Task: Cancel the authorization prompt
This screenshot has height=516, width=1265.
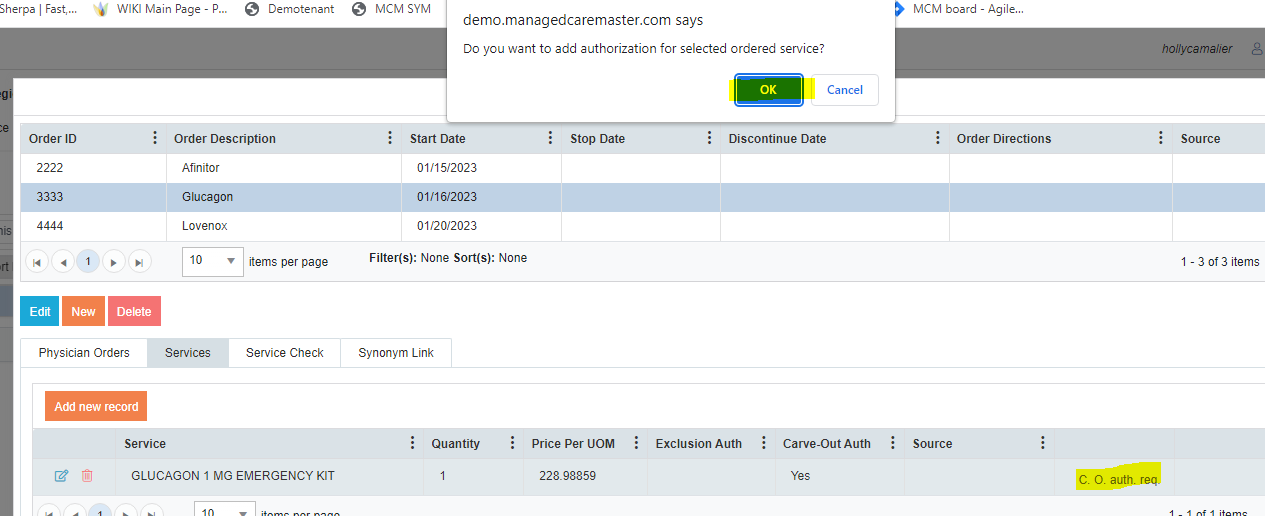Action: coord(844,90)
